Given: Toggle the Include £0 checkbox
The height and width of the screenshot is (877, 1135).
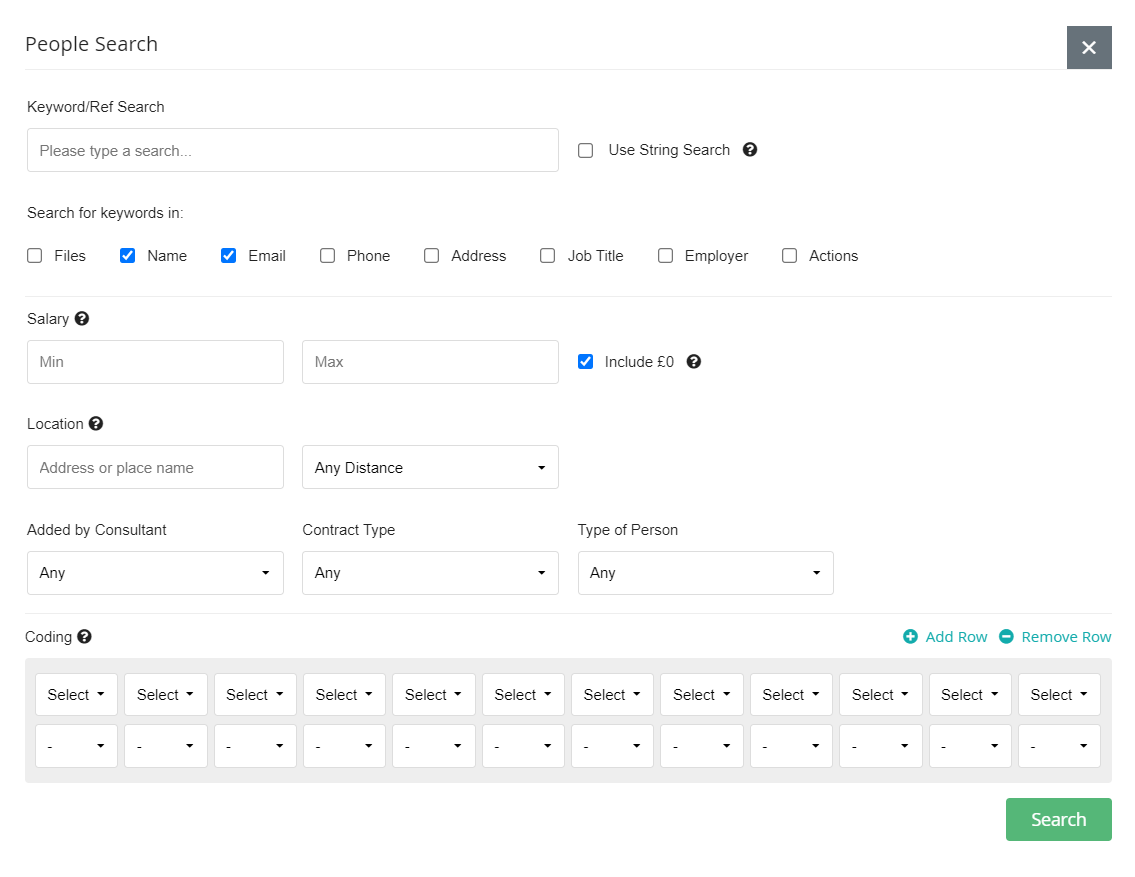Looking at the screenshot, I should click(x=586, y=362).
